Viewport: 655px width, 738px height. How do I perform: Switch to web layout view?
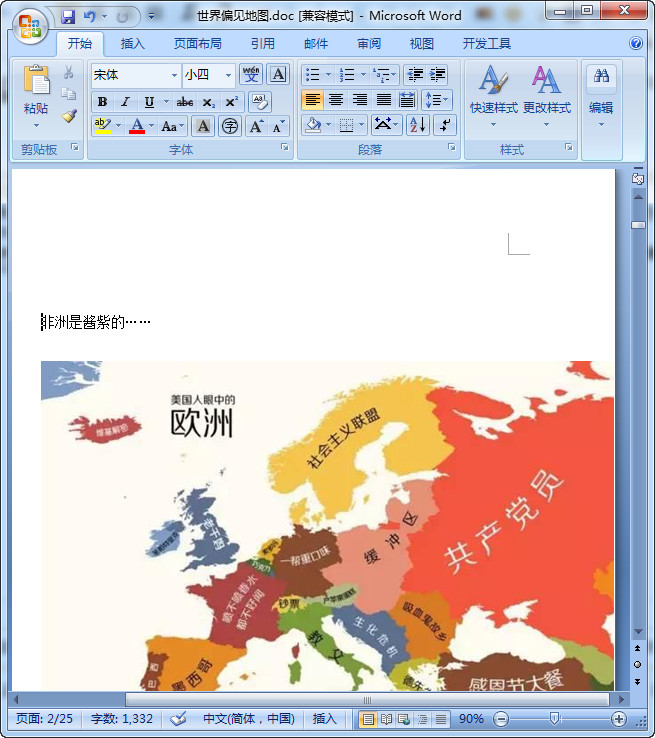404,719
